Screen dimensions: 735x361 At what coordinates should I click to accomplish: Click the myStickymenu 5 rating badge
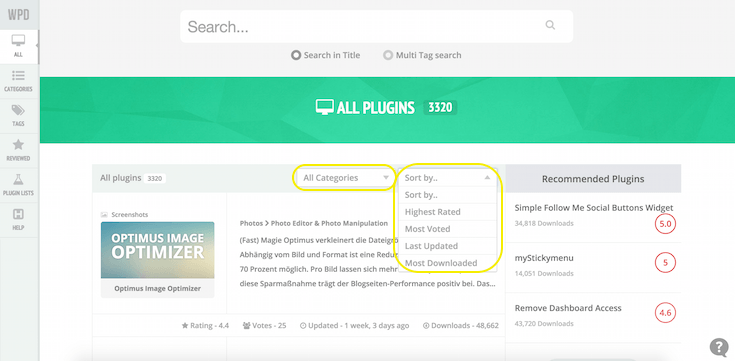point(665,263)
